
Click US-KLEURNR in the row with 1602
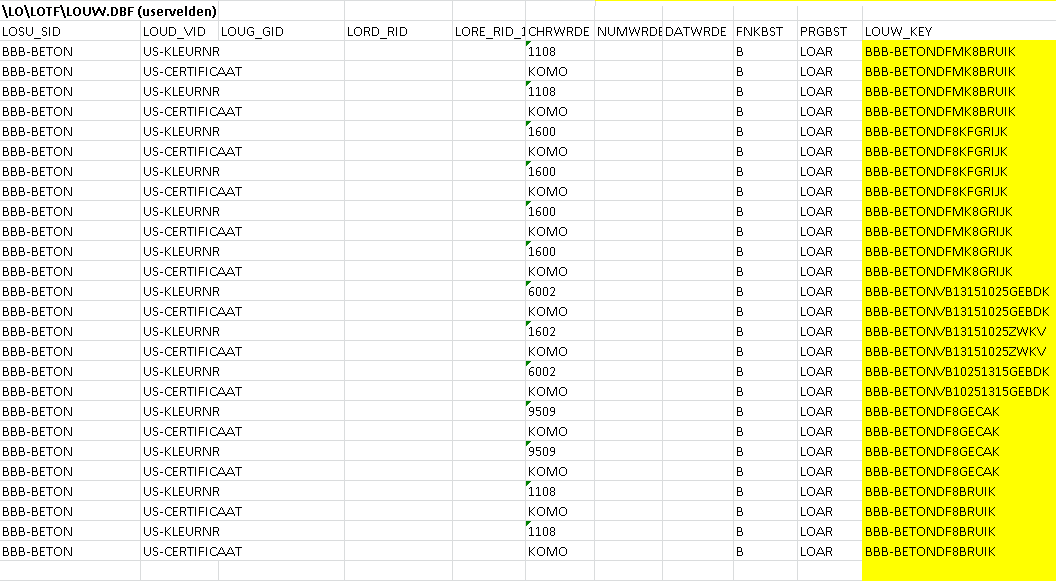180,331
